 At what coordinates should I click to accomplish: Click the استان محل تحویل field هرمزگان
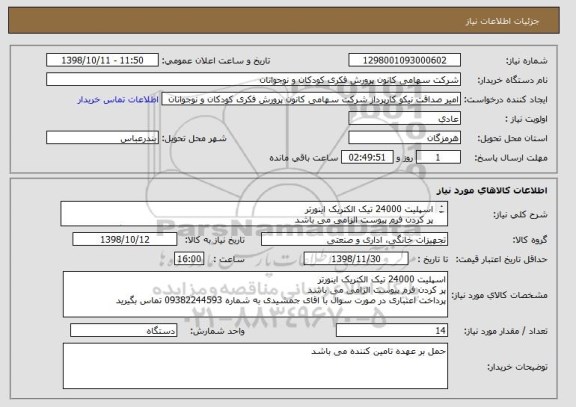click(x=404, y=138)
